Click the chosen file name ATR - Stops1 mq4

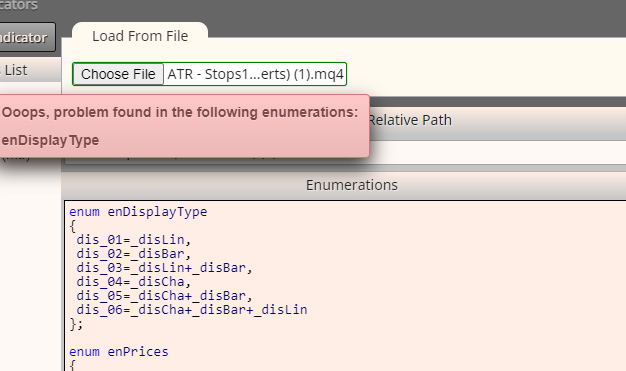tap(255, 74)
